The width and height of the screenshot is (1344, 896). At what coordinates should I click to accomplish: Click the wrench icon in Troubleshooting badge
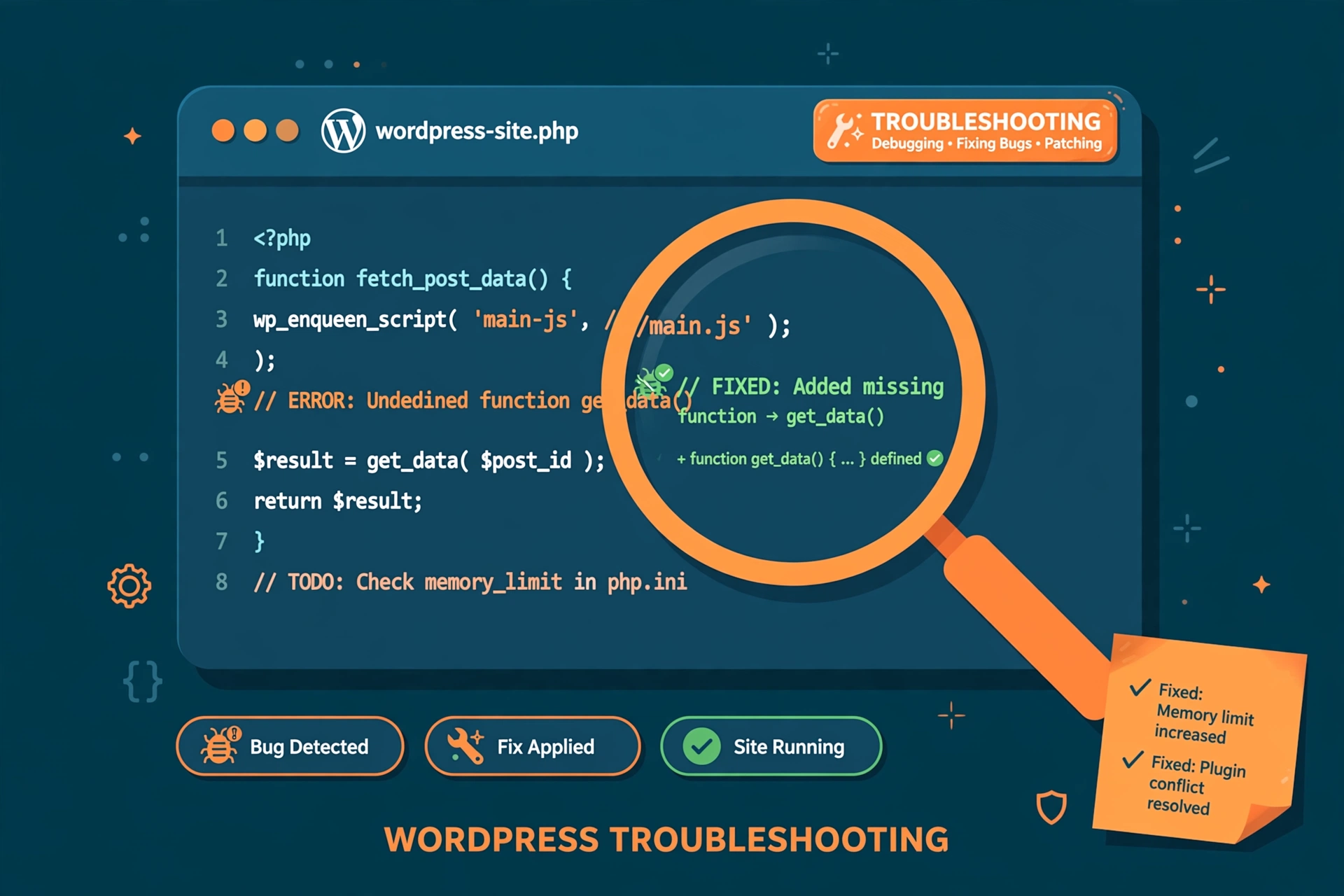(x=844, y=131)
